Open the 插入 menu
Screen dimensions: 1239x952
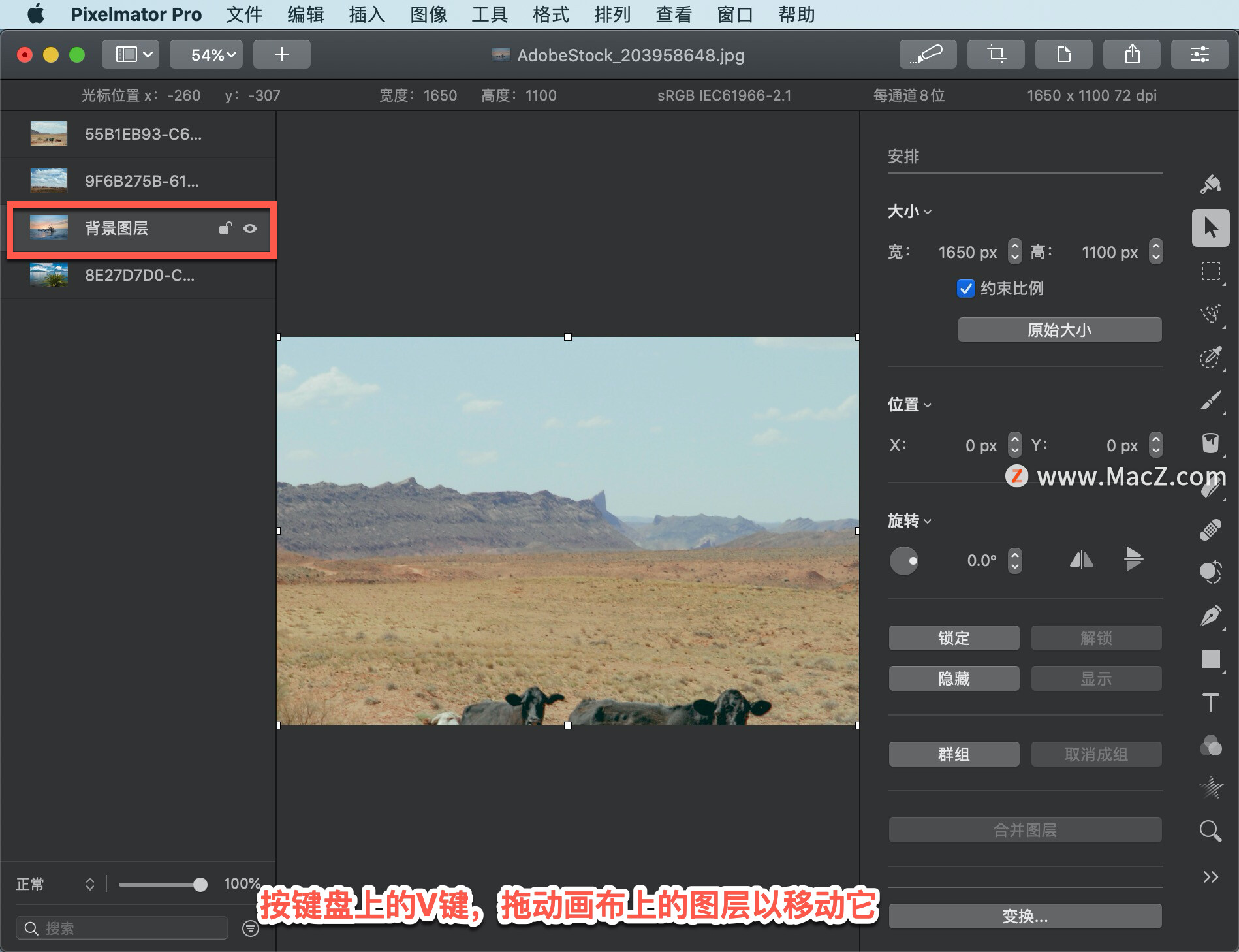coord(367,14)
